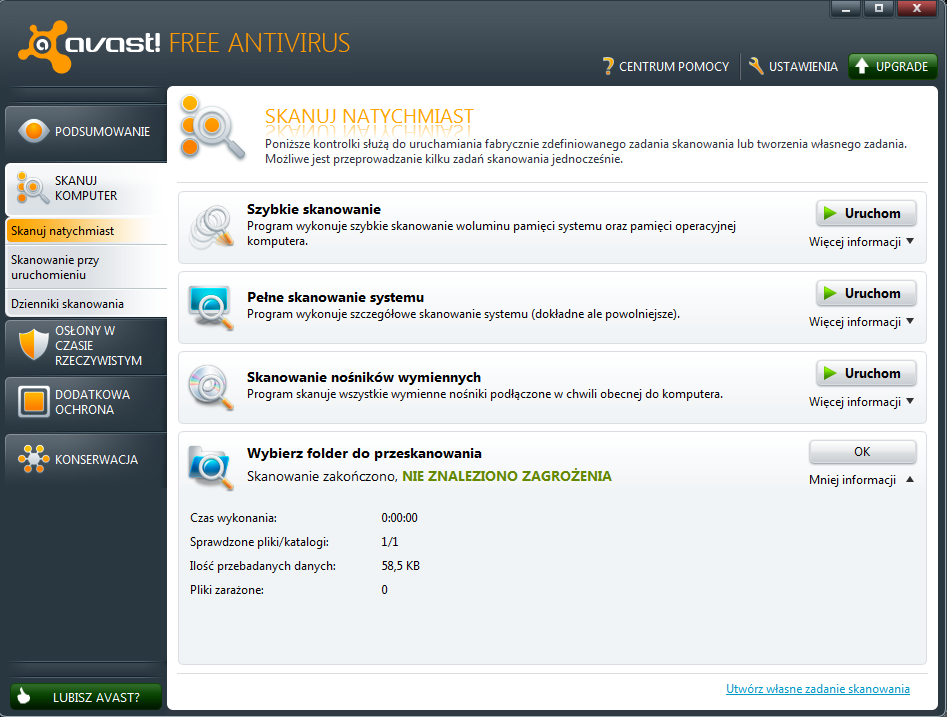Click the NIE ZNALEZIONO ZAGROŻENIA status text
This screenshot has height=717, width=947.
[507, 476]
